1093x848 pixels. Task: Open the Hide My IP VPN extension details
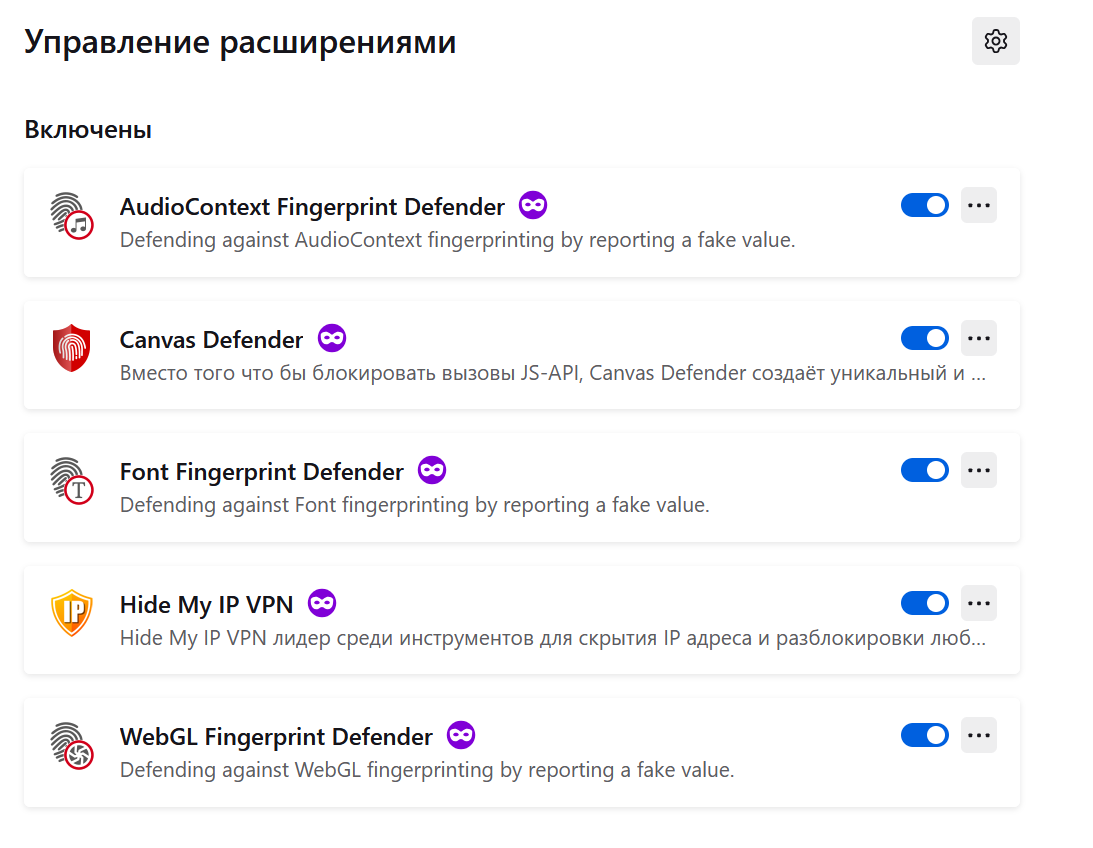pos(206,604)
